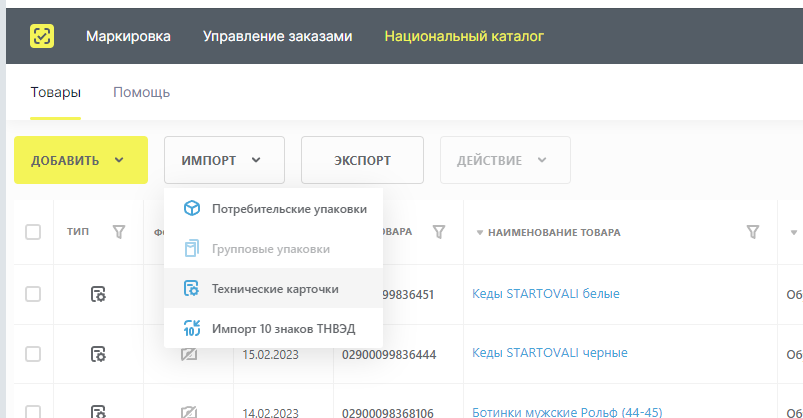Collapse the ИМПОРТ dropdown button
Image resolution: width=803 pixels, height=418 pixels.
(x=224, y=160)
